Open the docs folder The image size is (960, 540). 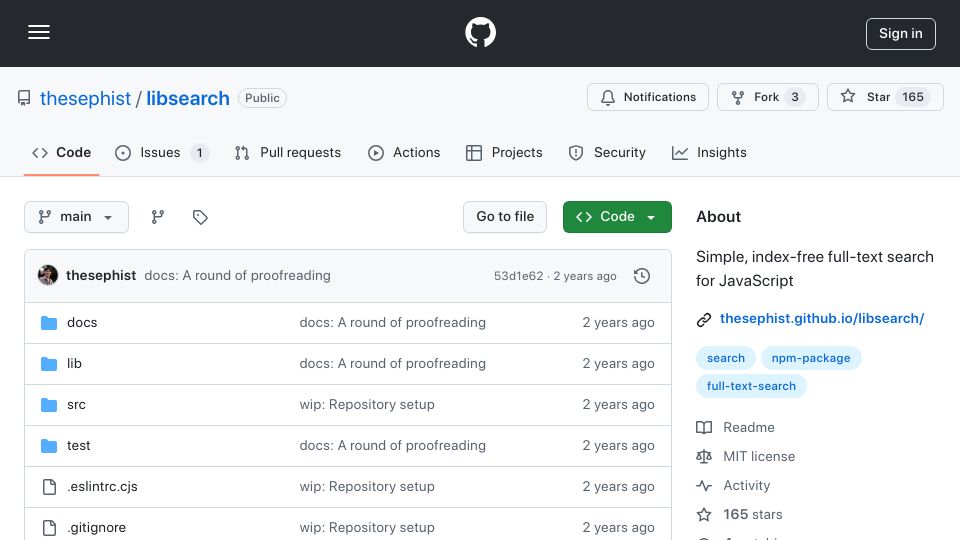(82, 323)
